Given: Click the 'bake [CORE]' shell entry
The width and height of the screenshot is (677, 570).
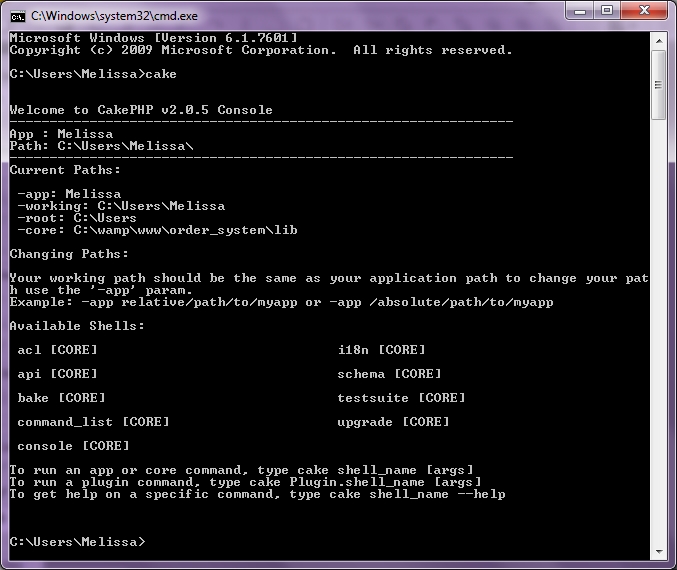Looking at the screenshot, I should [61, 398].
